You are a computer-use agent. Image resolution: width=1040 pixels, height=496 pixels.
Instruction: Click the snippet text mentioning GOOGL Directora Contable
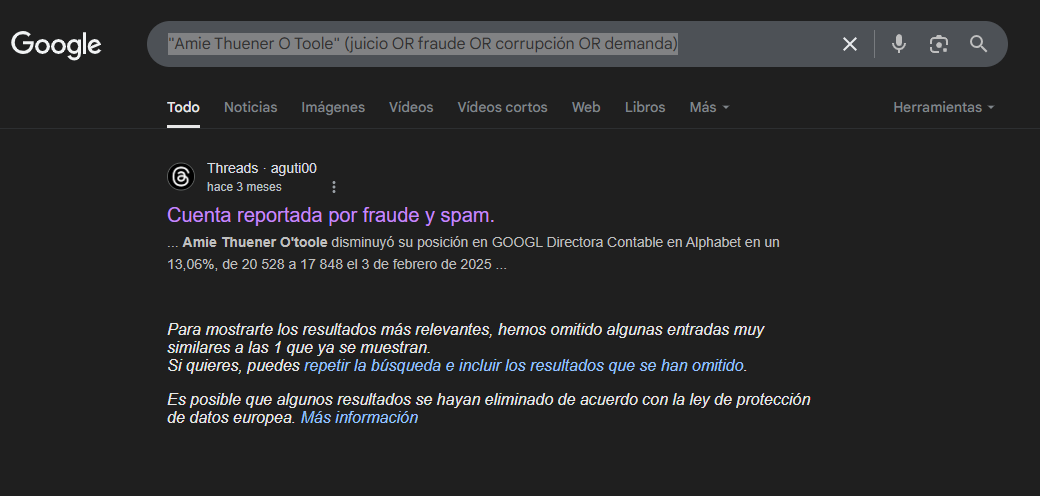473,253
